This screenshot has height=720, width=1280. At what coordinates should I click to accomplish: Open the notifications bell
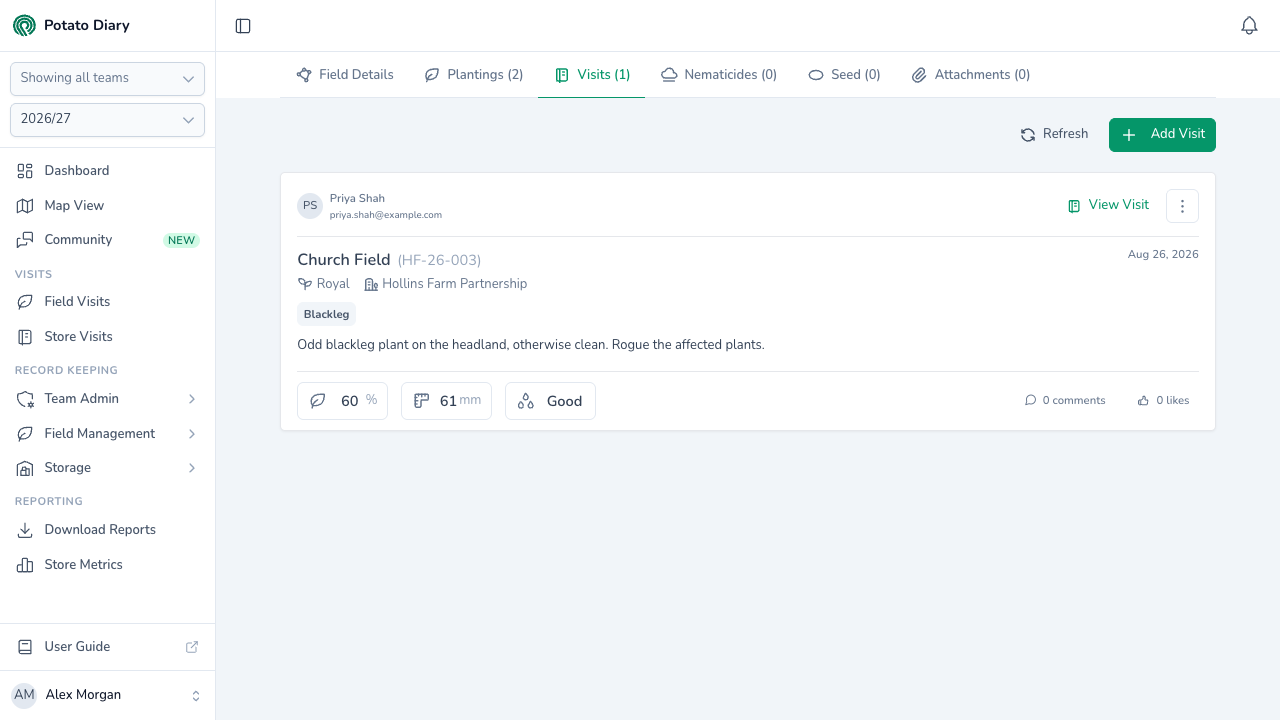coord(1249,26)
